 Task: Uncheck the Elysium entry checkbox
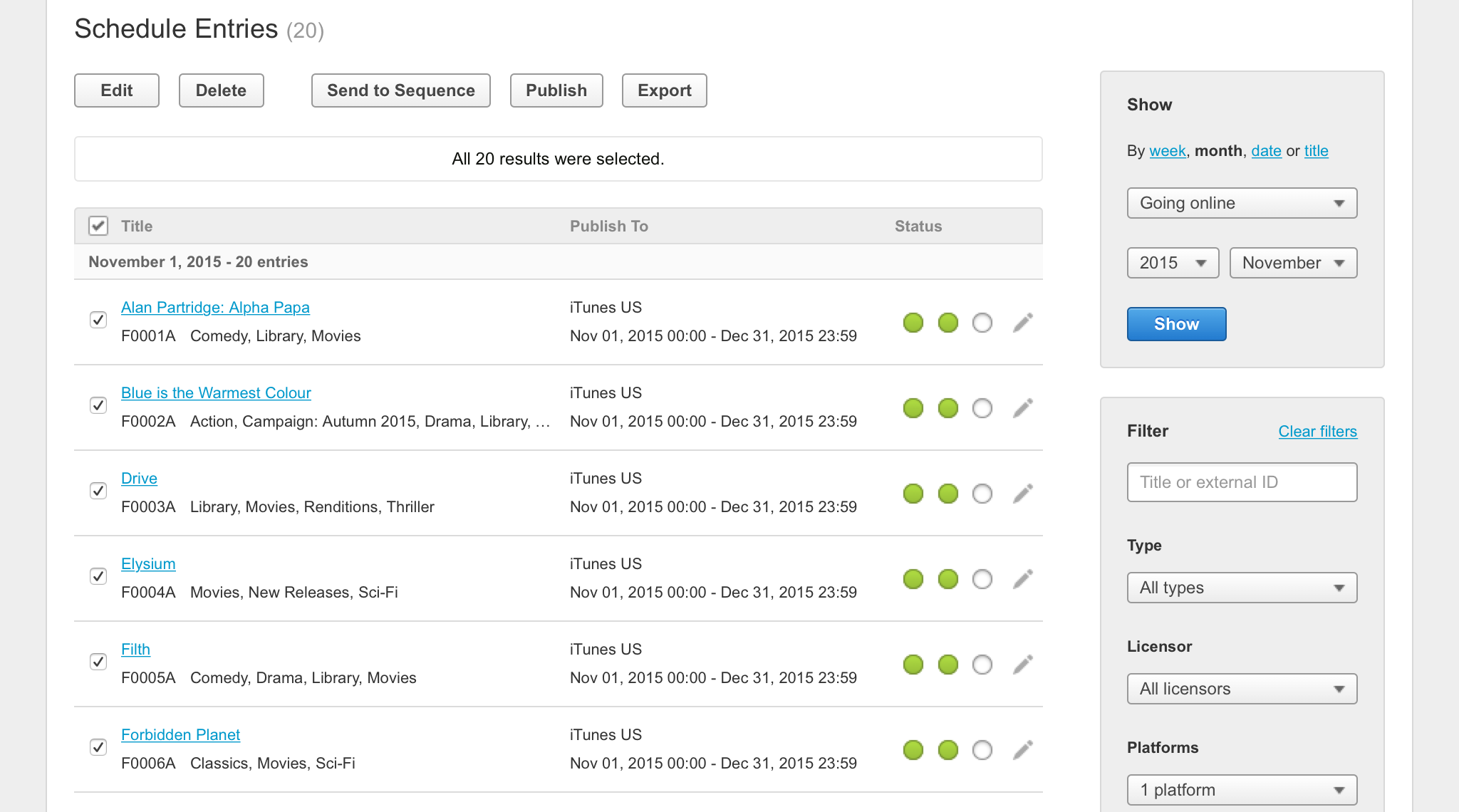pyautogui.click(x=98, y=576)
